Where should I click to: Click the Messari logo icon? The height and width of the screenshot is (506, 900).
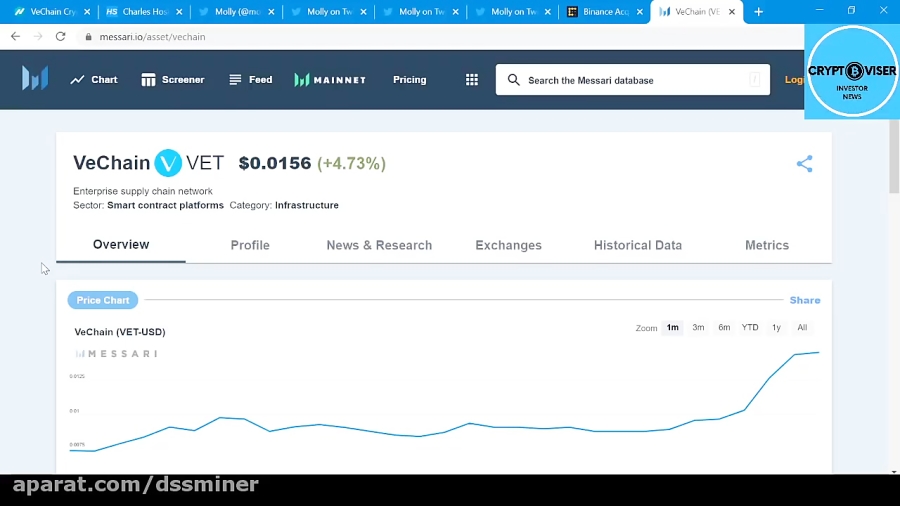click(35, 79)
